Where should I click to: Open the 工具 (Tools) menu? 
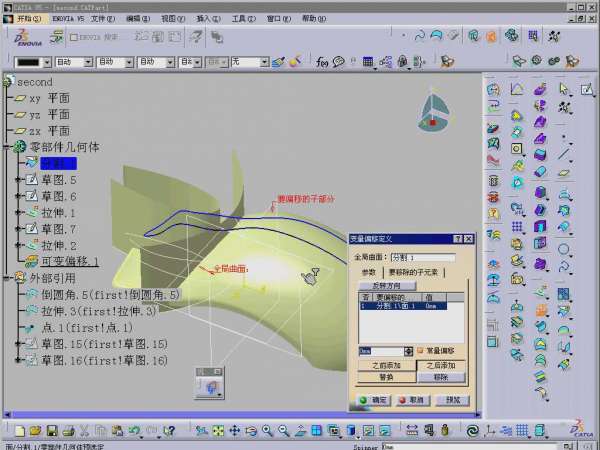[x=244, y=18]
